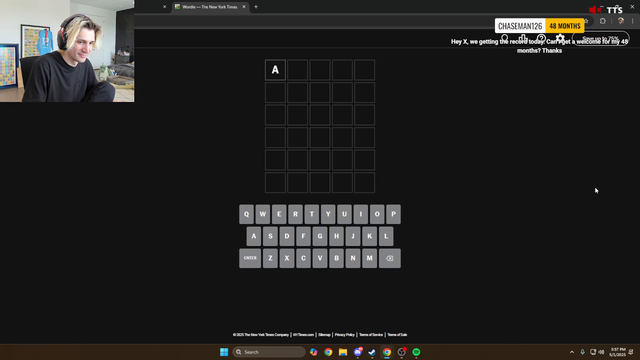Viewport: 640px width, 360px height.
Task: Open browser extensions puzzle icon
Action: click(603, 21)
